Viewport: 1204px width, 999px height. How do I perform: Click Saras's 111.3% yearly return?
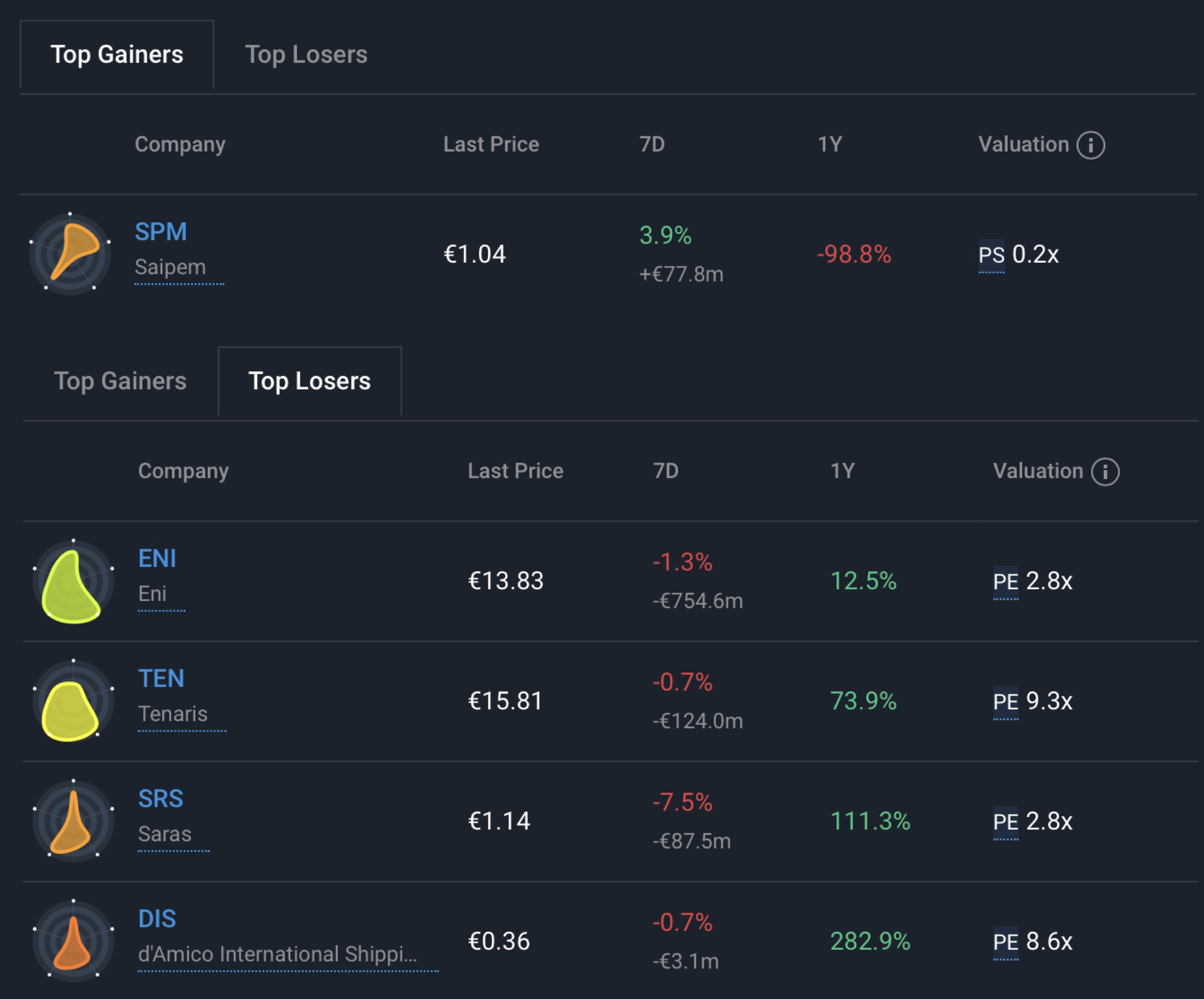point(870,821)
